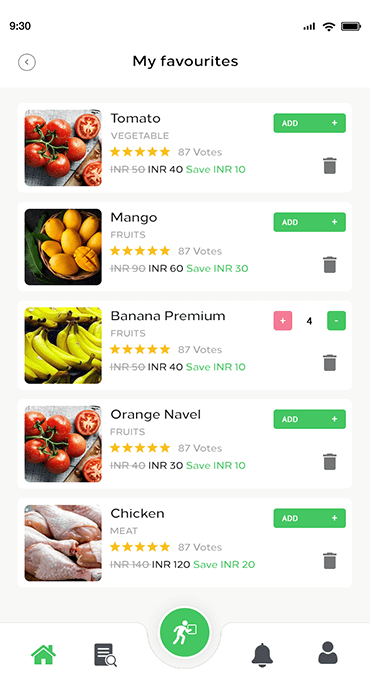Remove Mango using its trash icon
Viewport: 370px width, 687px height.
click(330, 265)
